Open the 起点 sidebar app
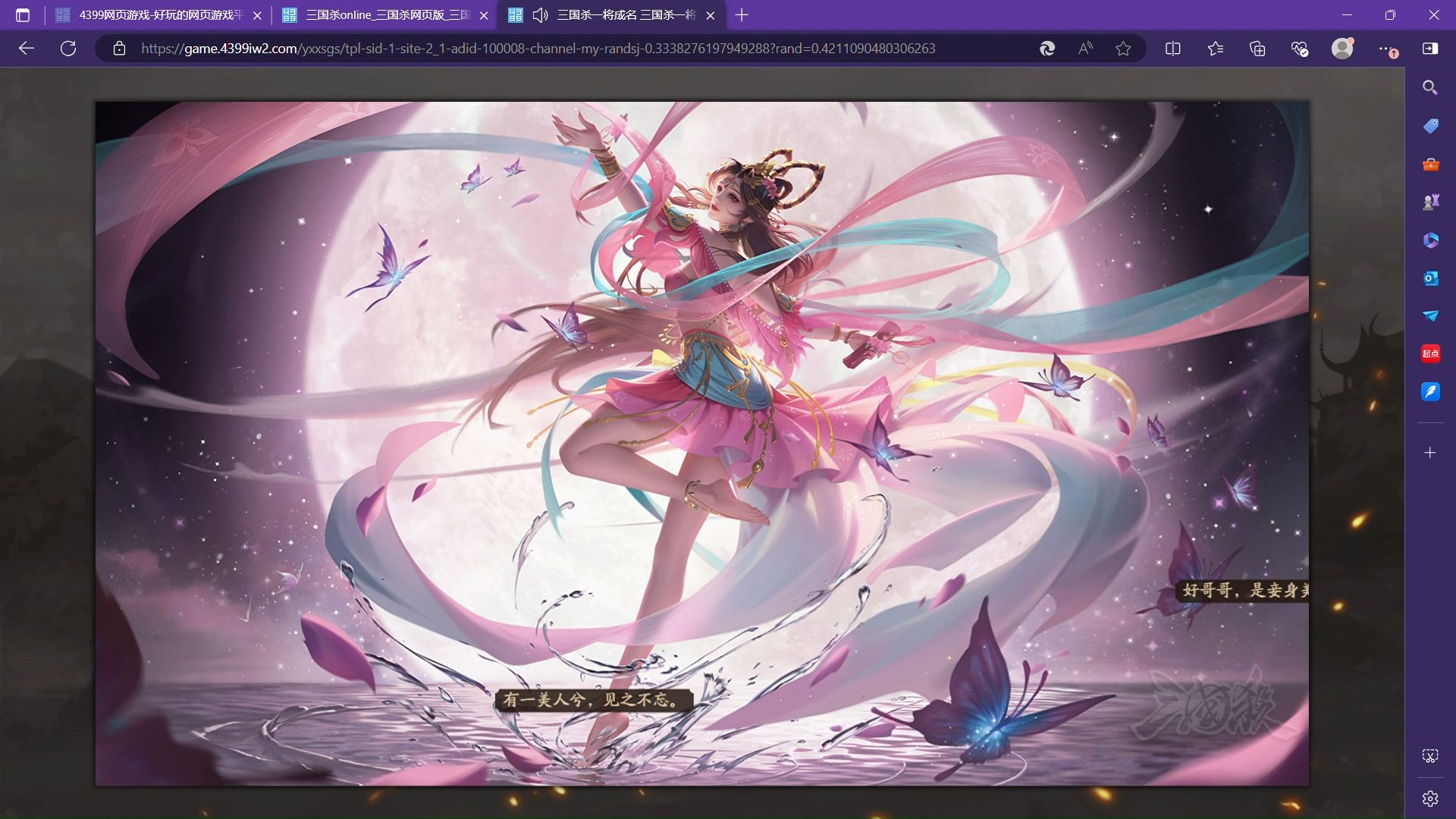The height and width of the screenshot is (819, 1456). tap(1430, 353)
